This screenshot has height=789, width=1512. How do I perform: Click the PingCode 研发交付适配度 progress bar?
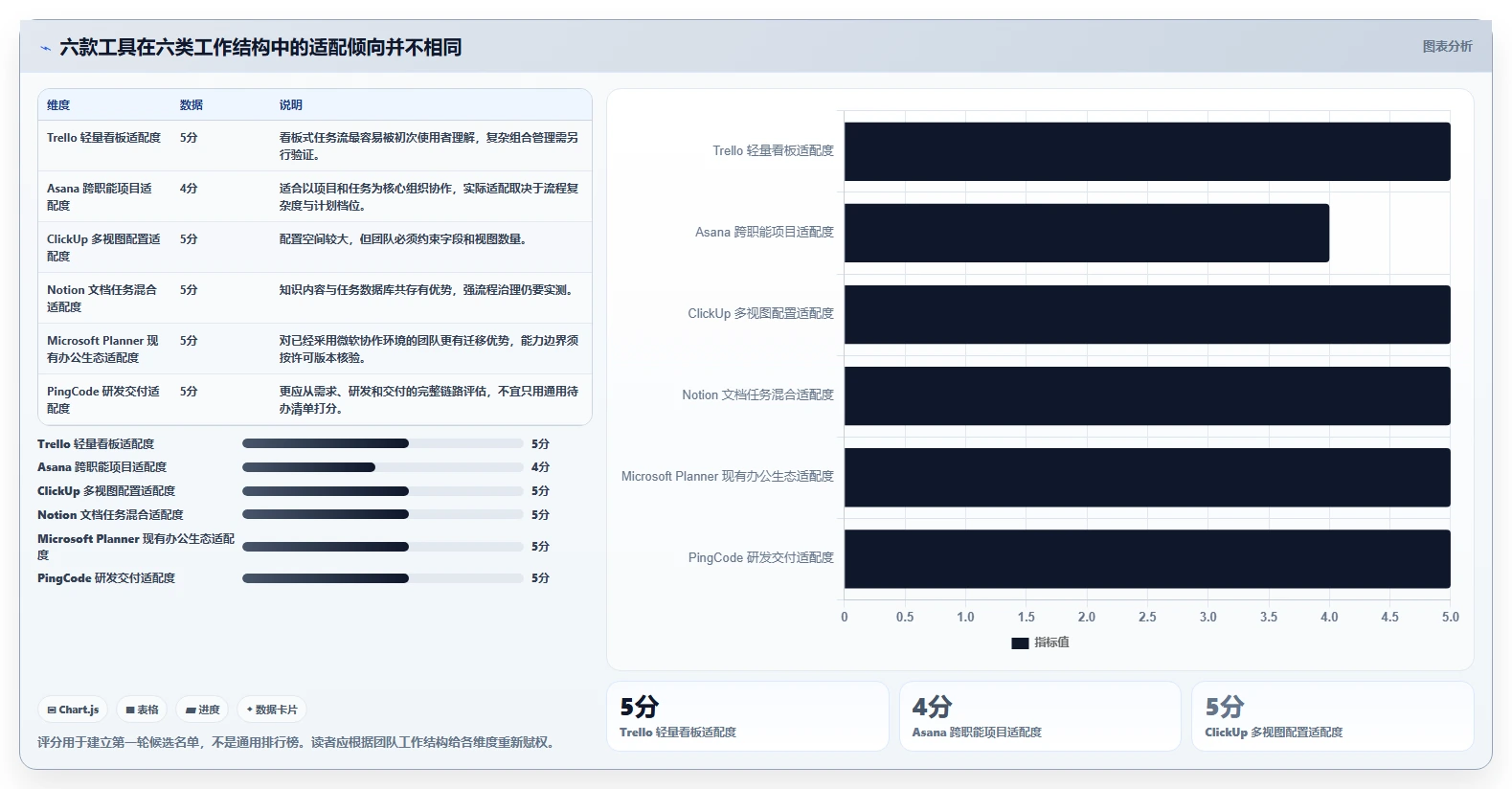(383, 578)
